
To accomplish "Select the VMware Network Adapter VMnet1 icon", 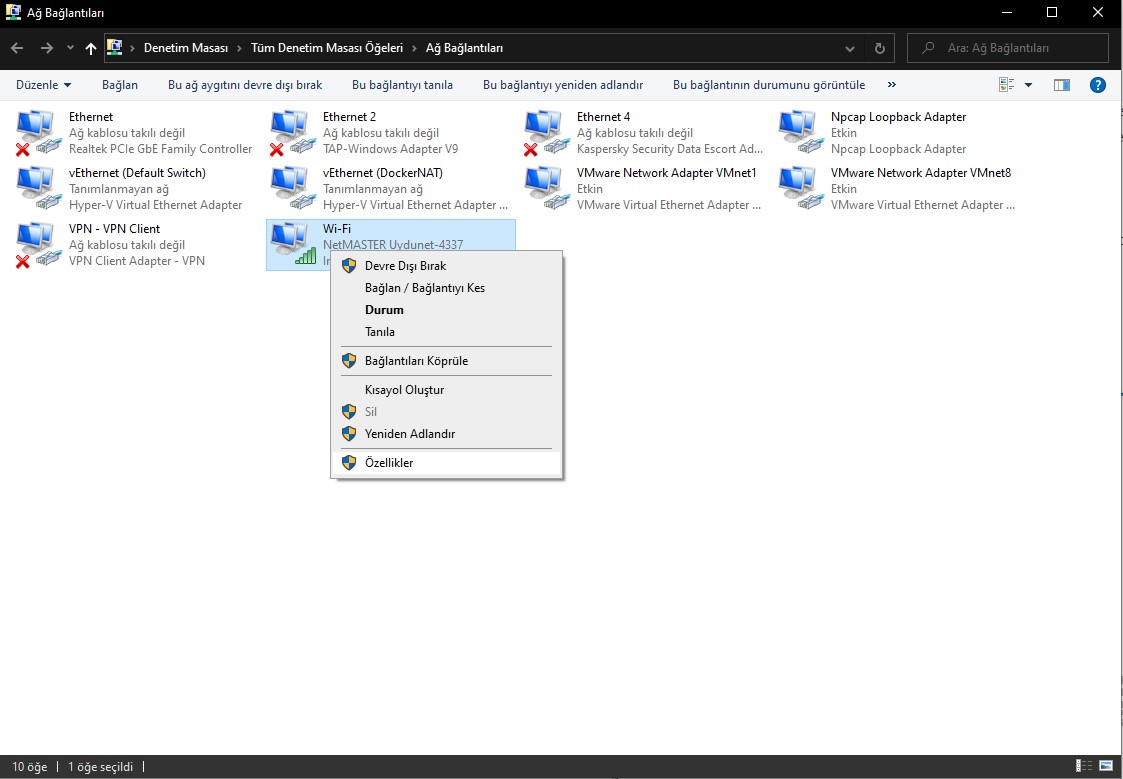I will pos(546,188).
